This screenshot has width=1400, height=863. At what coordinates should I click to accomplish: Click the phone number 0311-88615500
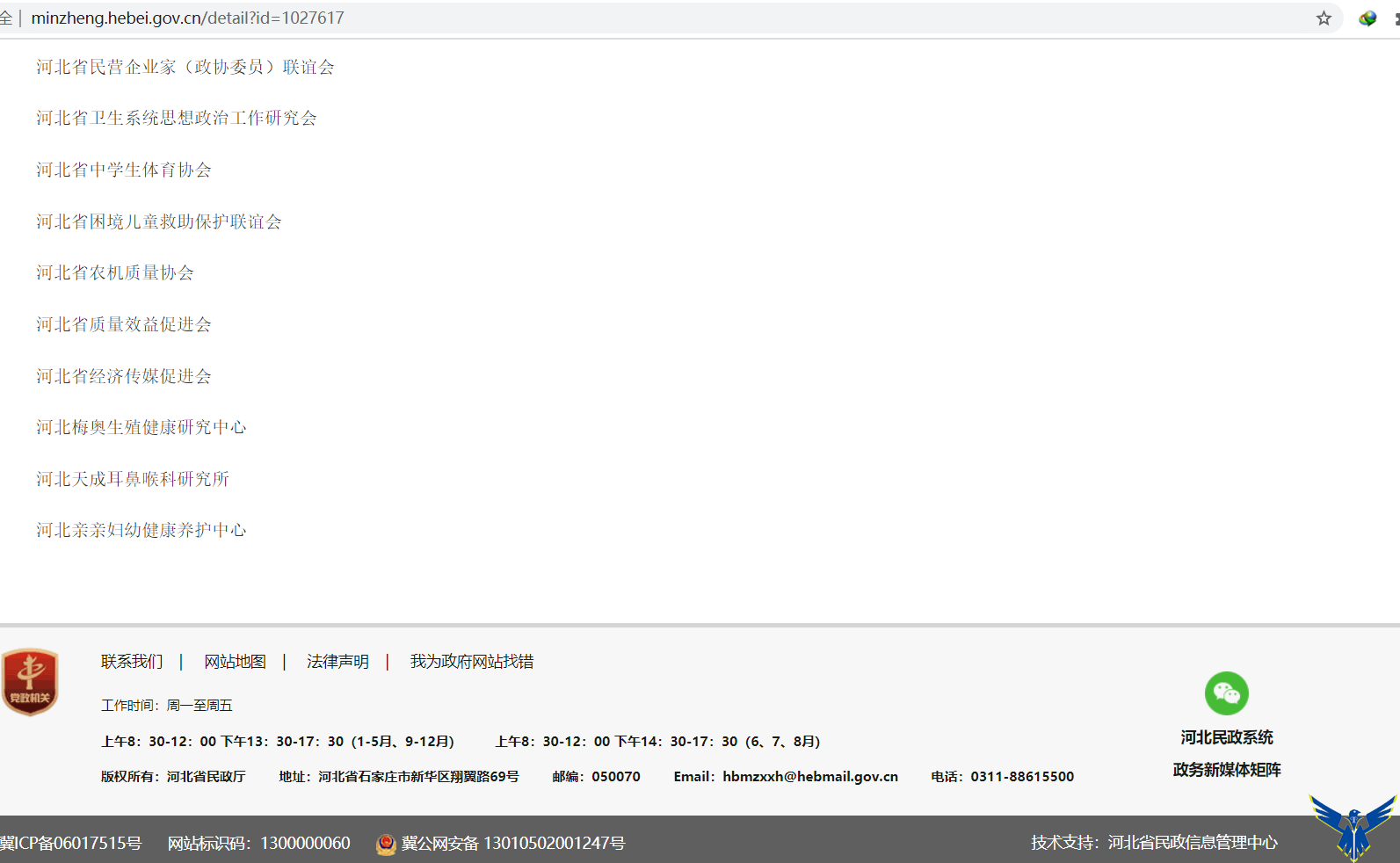coord(1022,777)
